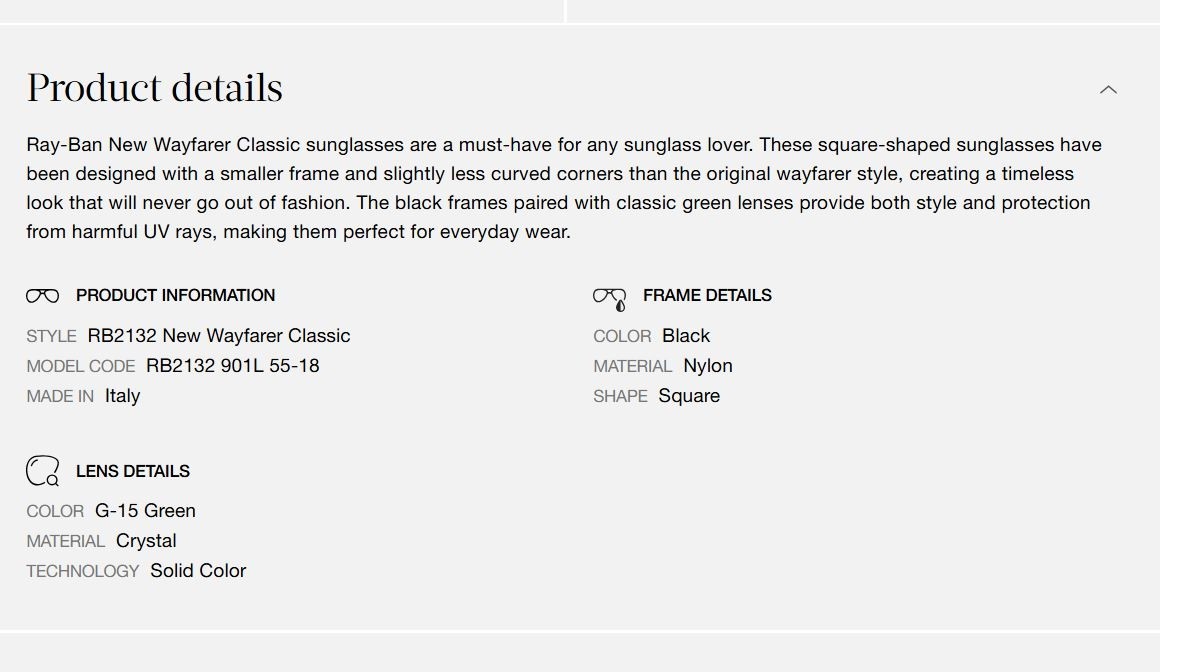
Task: Click the model code RB2132 901L 55-18
Action: click(x=233, y=366)
